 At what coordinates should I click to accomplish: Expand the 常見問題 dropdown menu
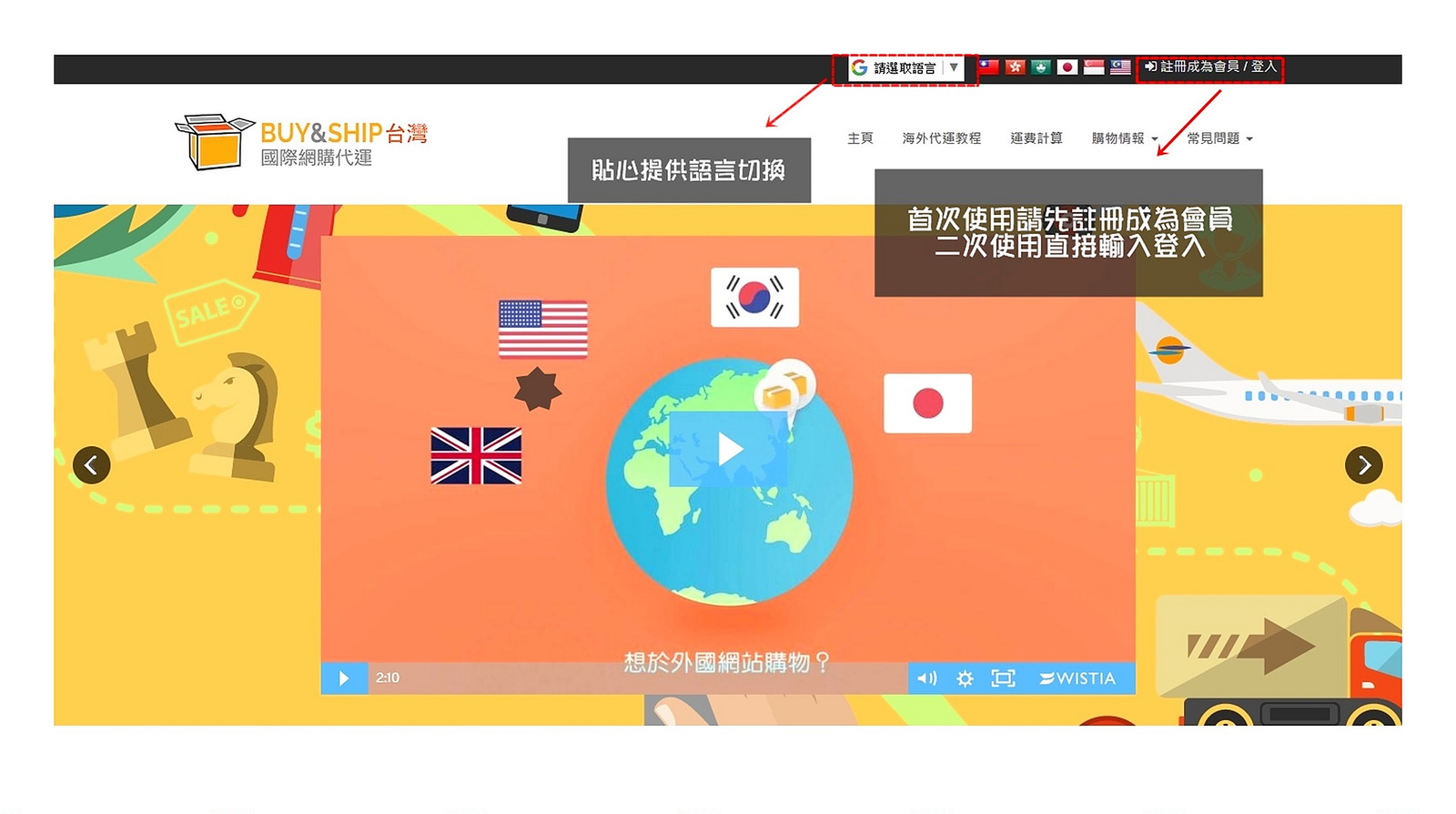[x=1219, y=138]
